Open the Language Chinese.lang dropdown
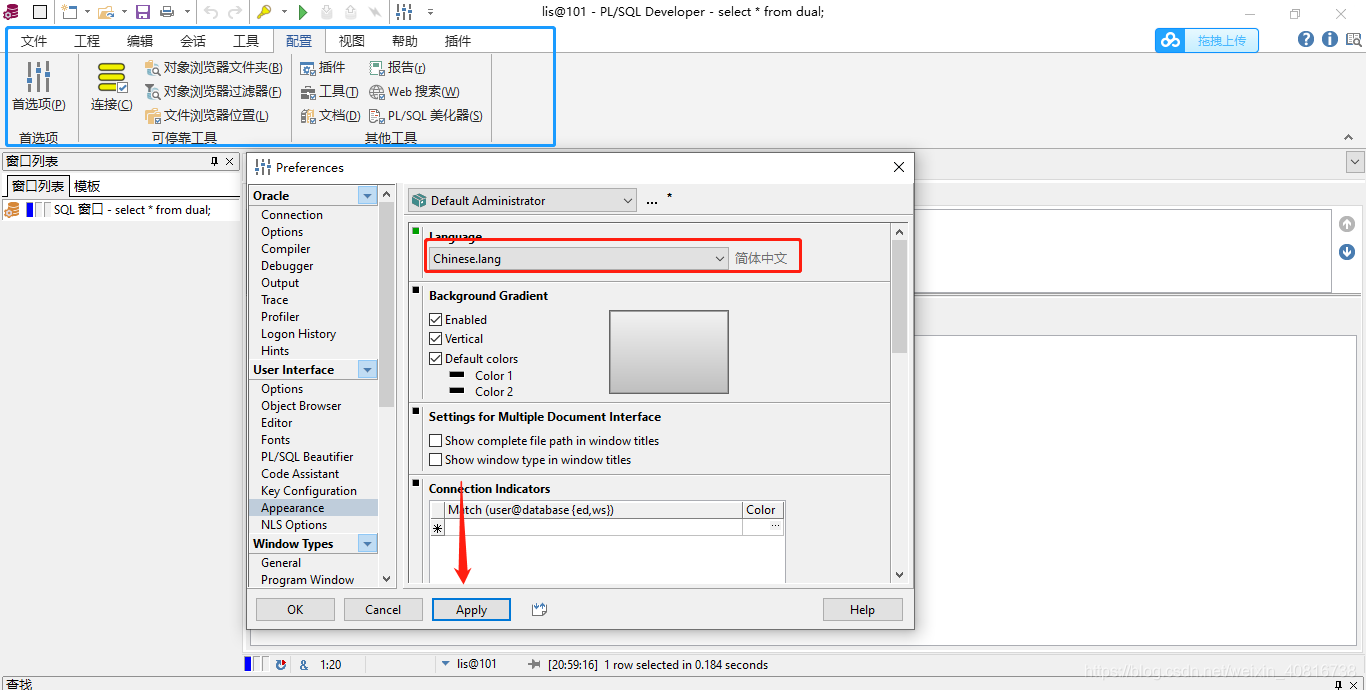This screenshot has height=690, width=1366. tap(579, 258)
